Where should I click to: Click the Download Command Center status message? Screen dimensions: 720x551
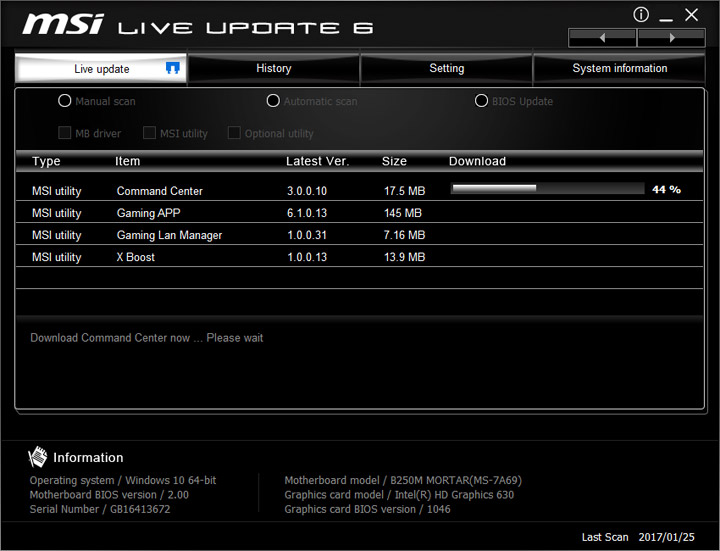146,338
